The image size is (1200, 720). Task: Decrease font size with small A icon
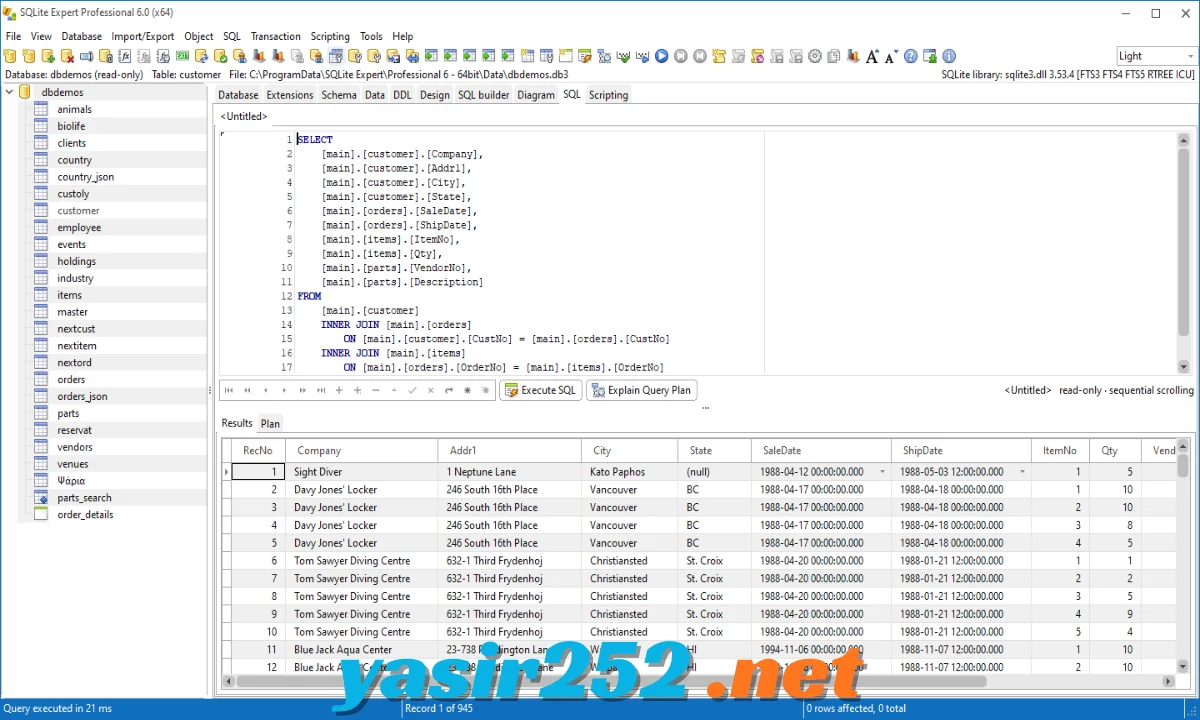click(891, 56)
